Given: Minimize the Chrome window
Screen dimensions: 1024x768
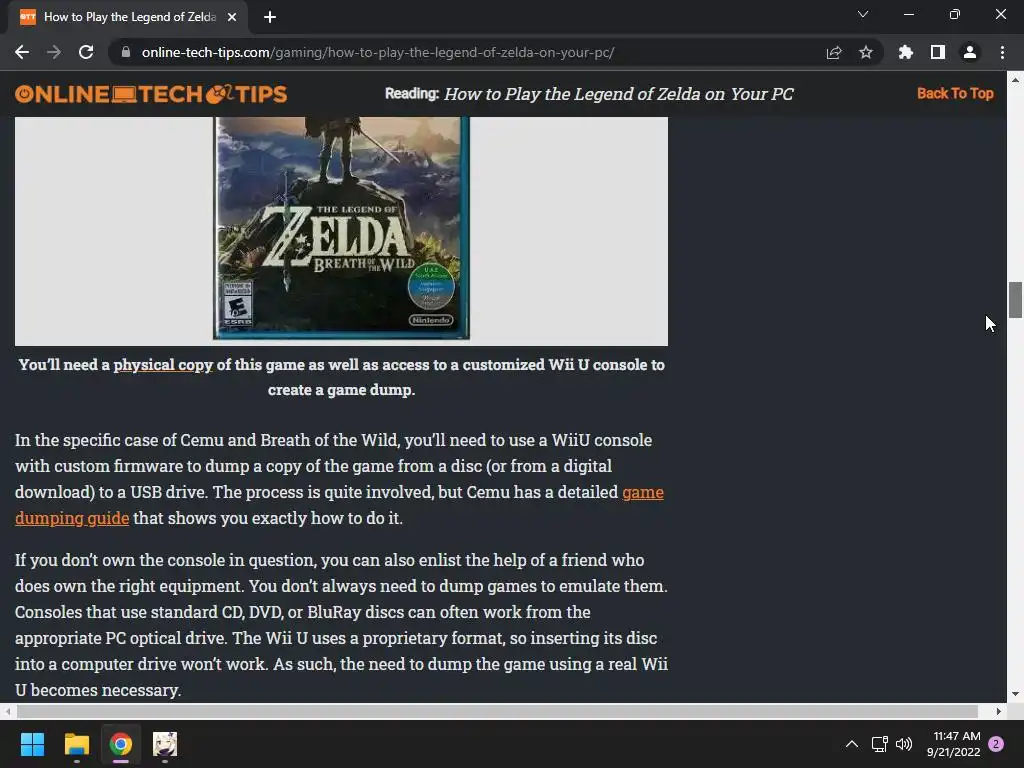Looking at the screenshot, I should (908, 14).
